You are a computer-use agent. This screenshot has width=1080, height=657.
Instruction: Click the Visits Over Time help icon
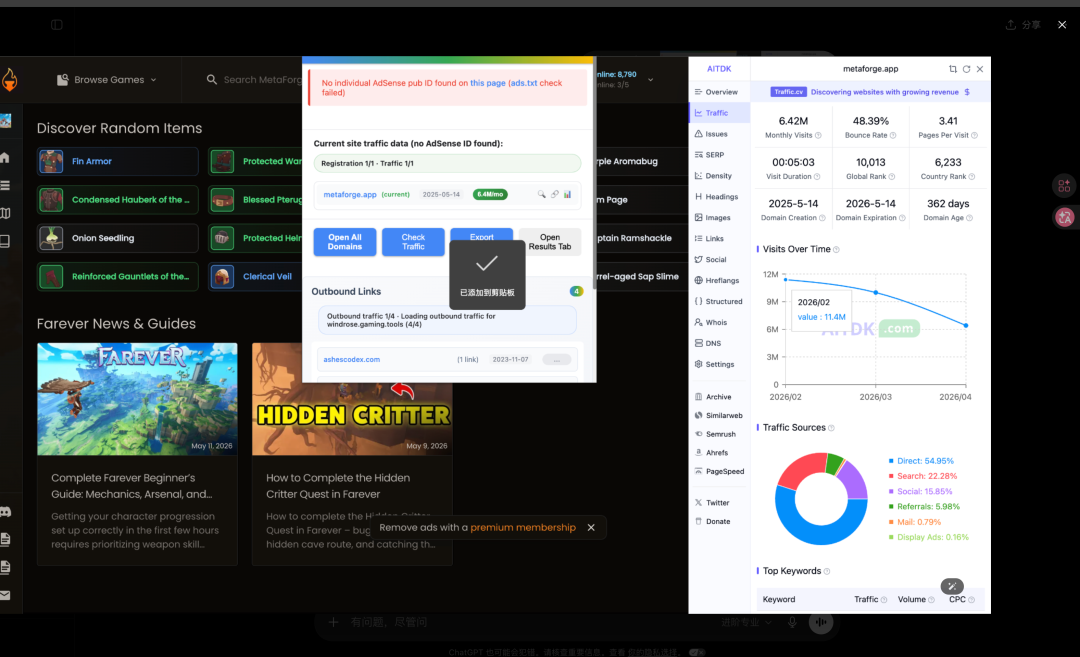click(836, 249)
